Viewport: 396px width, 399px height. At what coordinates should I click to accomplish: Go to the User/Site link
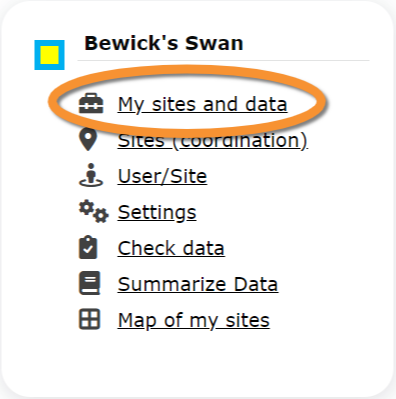pos(162,176)
